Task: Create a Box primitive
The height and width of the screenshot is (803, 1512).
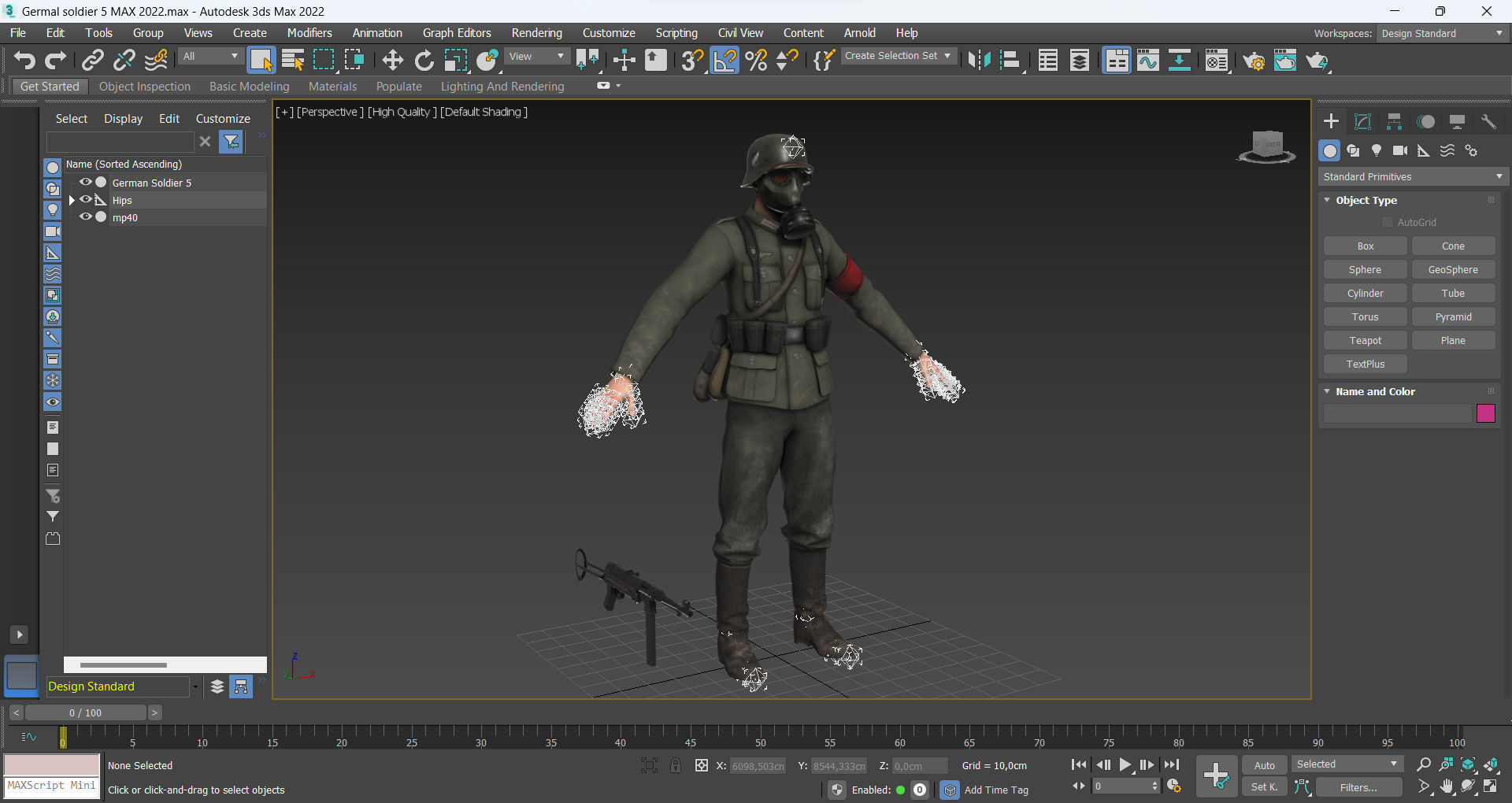Action: tap(1366, 246)
